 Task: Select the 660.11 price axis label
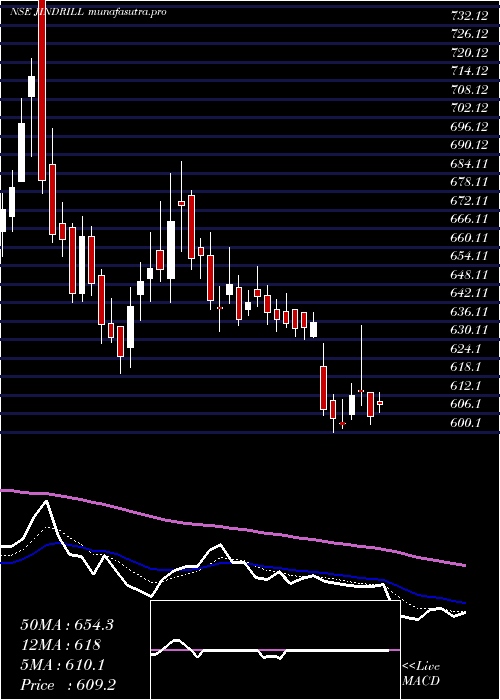469,238
